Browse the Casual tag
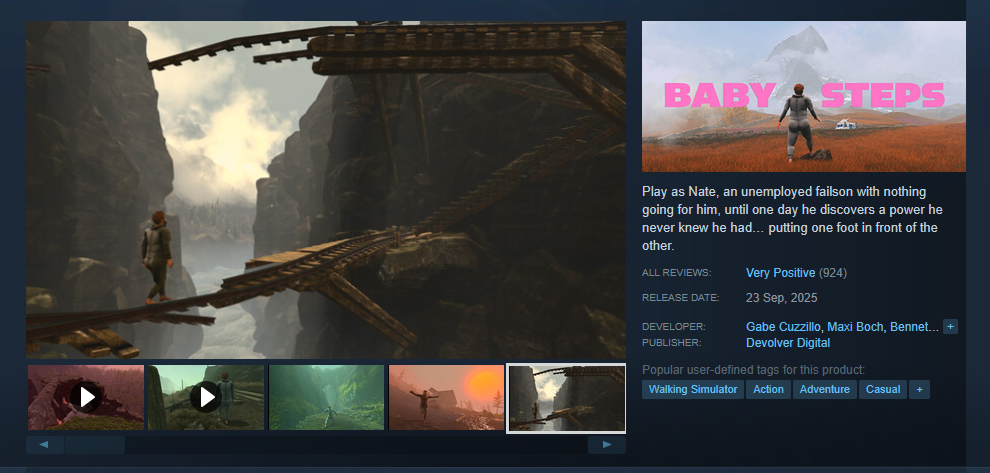The width and height of the screenshot is (990, 473). (x=883, y=390)
